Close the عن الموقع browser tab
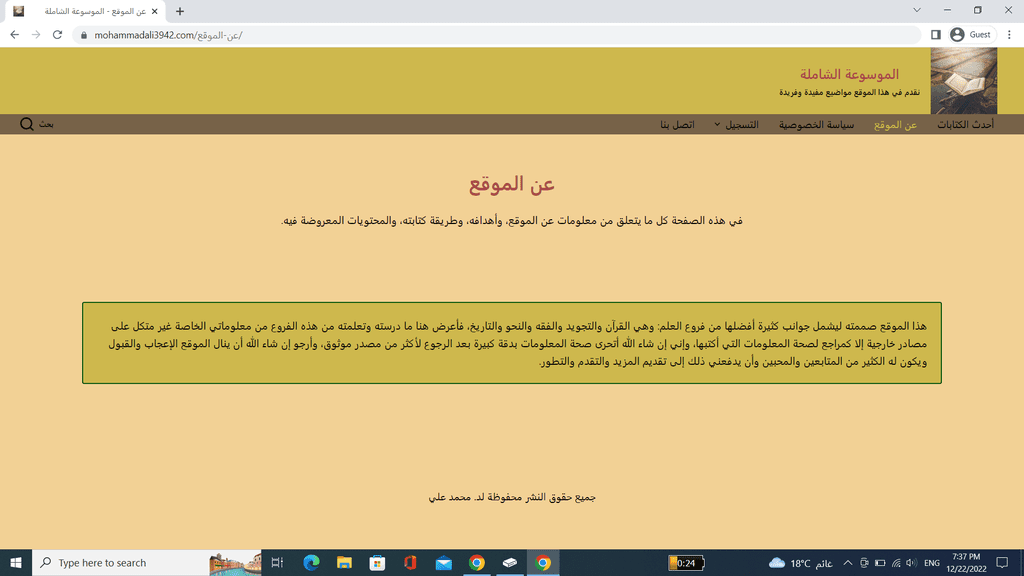The height and width of the screenshot is (576, 1024). (x=155, y=11)
